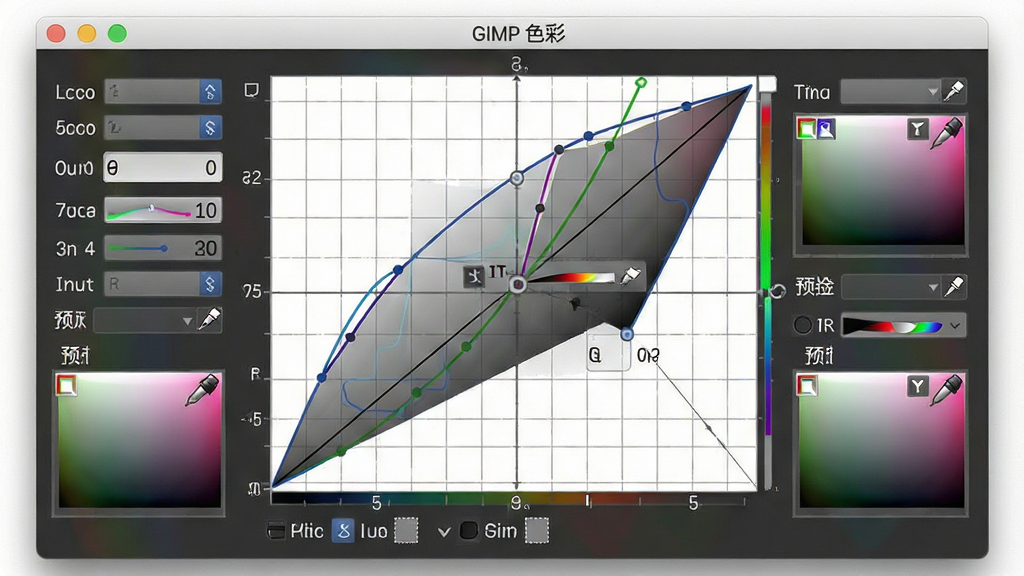This screenshot has width=1024, height=576.
Task: Open the 5oco dropdown stepper
Action: point(210,127)
